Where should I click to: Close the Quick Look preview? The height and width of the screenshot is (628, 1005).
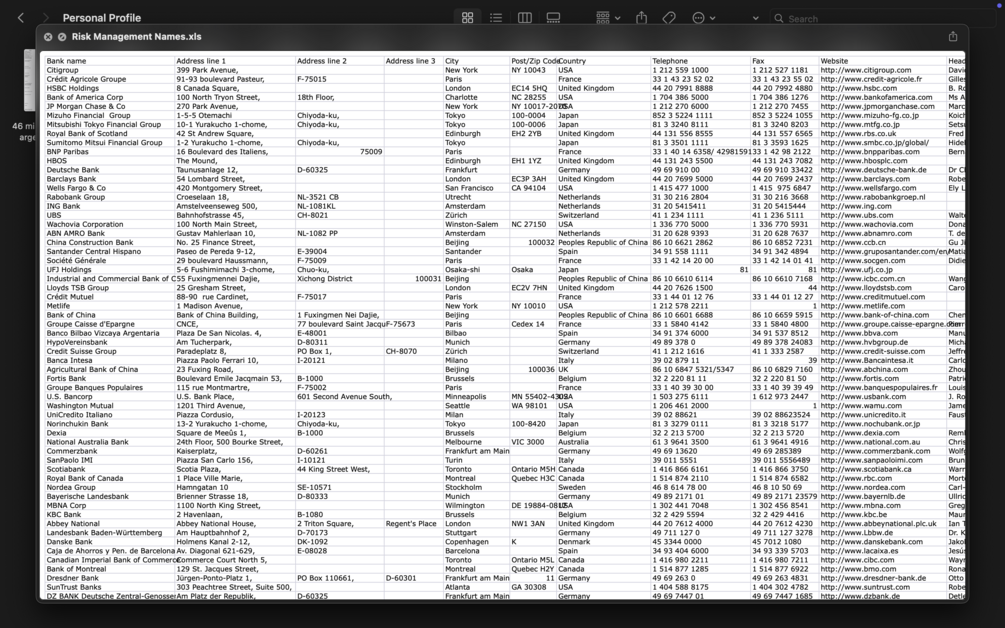[48, 37]
